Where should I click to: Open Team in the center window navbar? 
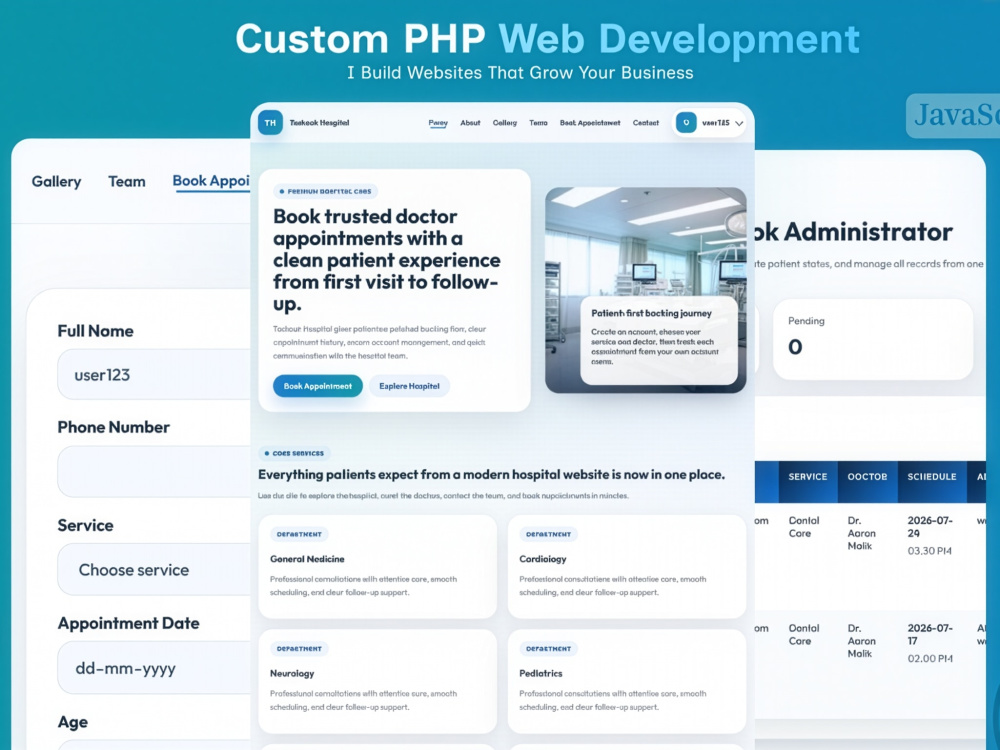pos(538,122)
